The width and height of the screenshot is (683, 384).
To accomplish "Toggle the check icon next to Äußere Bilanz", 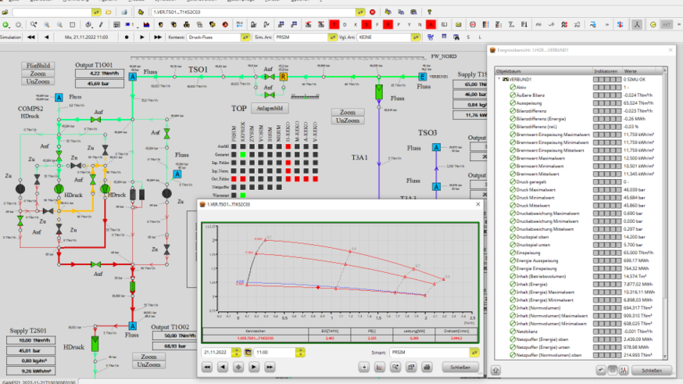I will (513, 95).
